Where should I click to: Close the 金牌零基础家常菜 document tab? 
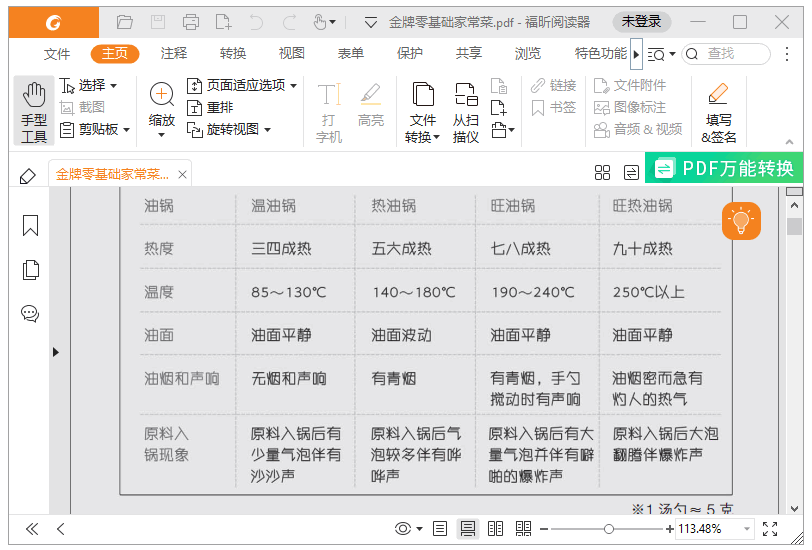pos(182,175)
